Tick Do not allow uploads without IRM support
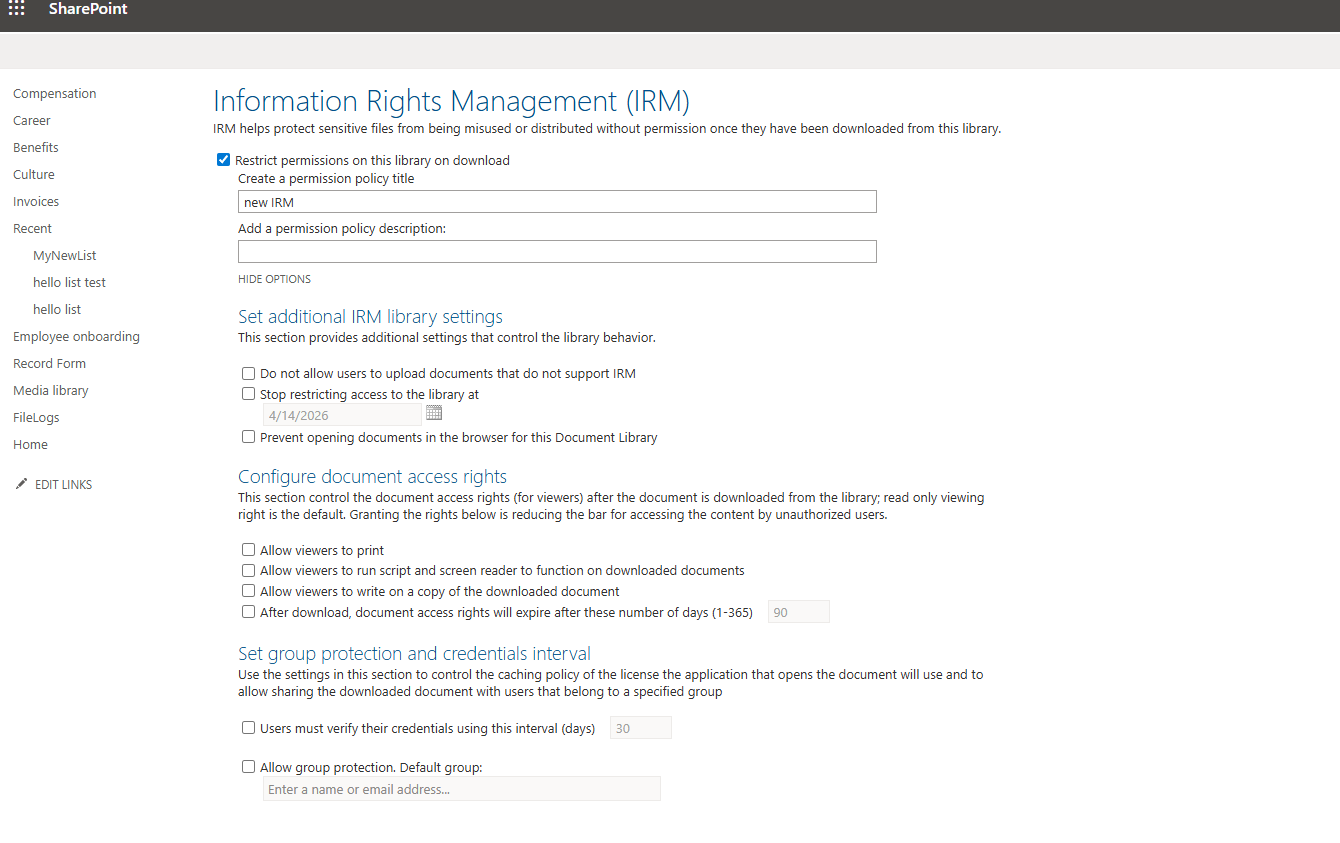 tap(249, 373)
